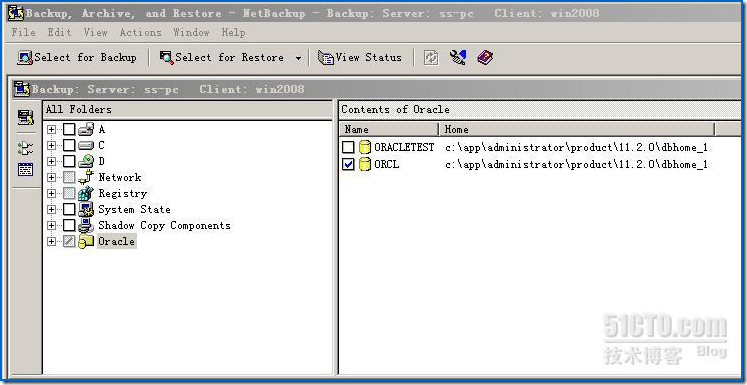Click Select for Backup button
The image size is (747, 385).
pyautogui.click(x=77, y=58)
